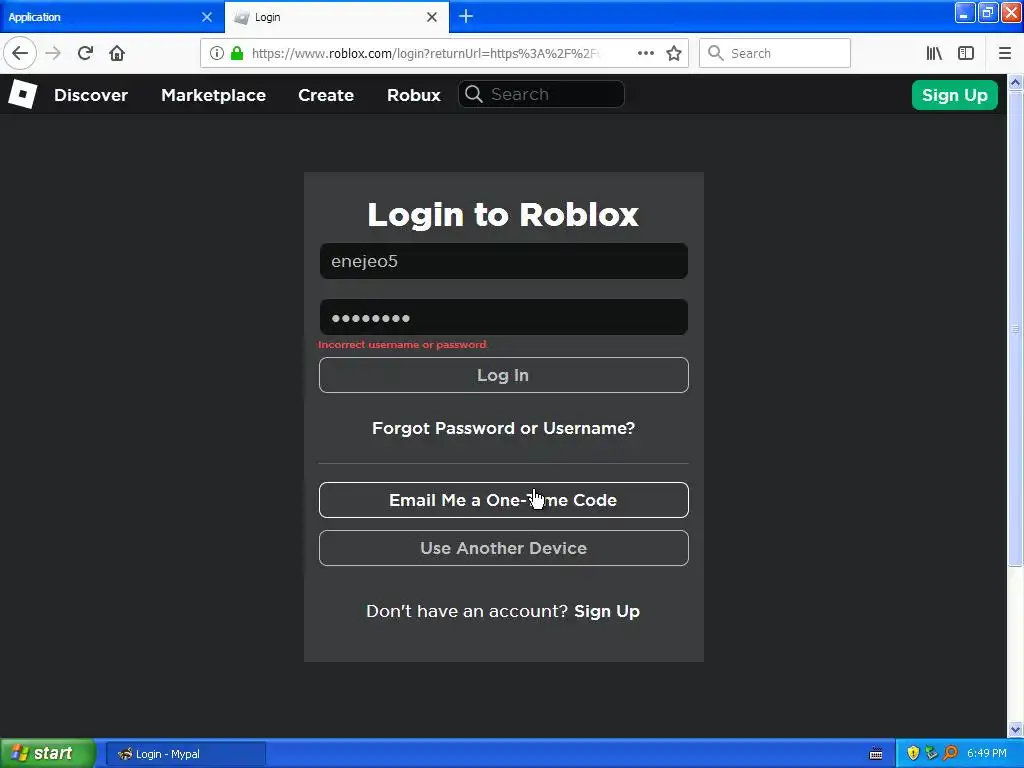Open the Library icon in the toolbar
Screen dimensions: 1024x768
(x=934, y=54)
